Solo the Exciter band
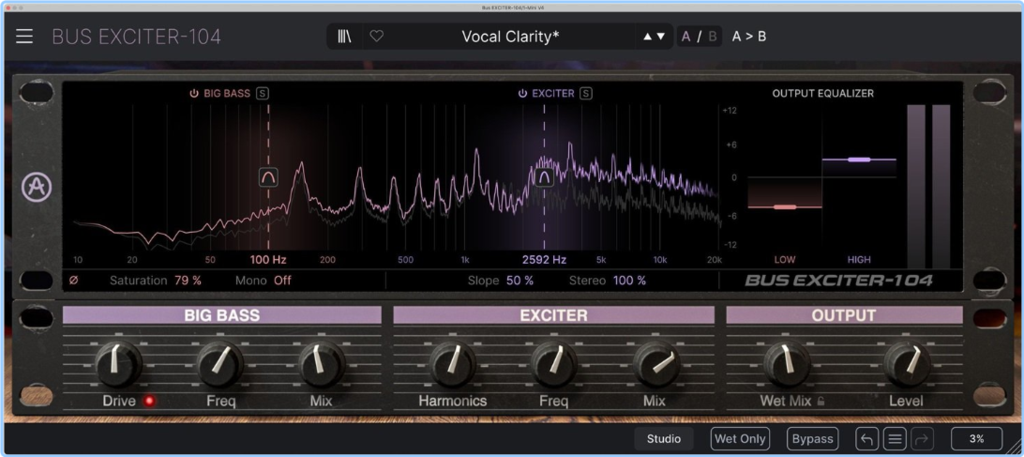 click(x=586, y=93)
